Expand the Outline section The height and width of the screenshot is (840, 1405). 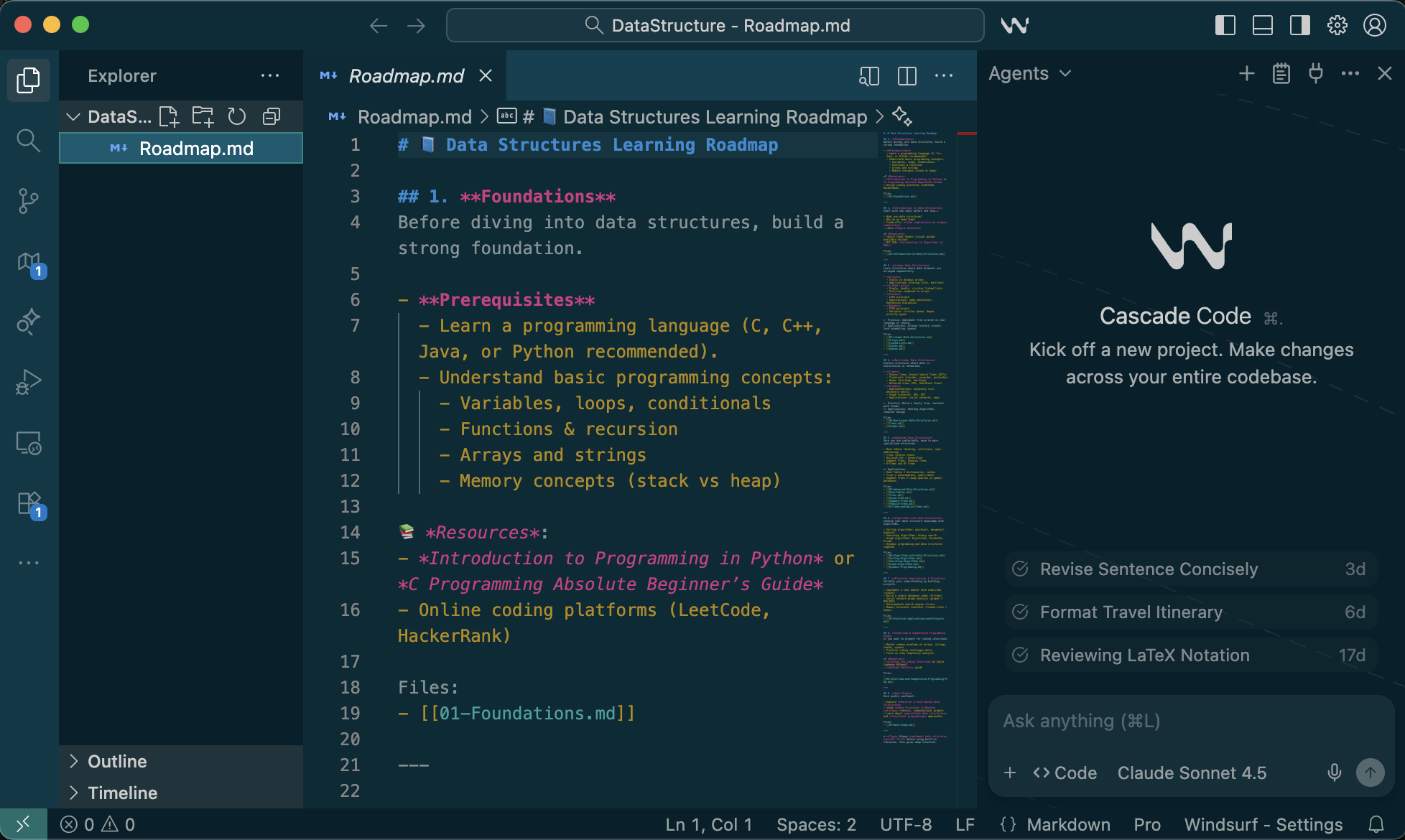coord(117,761)
